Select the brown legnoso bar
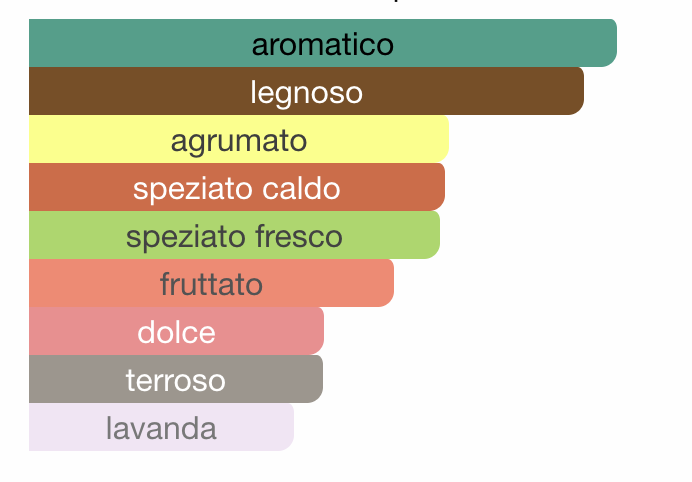 (306, 91)
